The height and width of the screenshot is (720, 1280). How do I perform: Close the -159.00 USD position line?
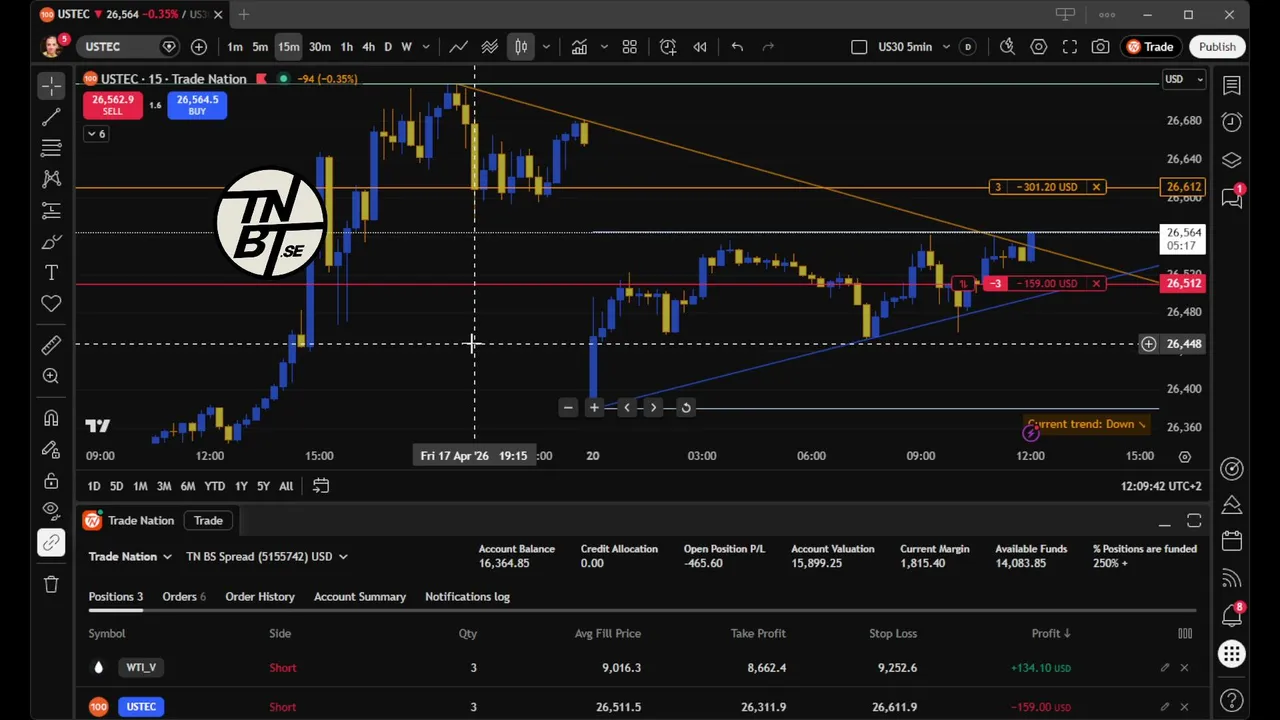1096,284
